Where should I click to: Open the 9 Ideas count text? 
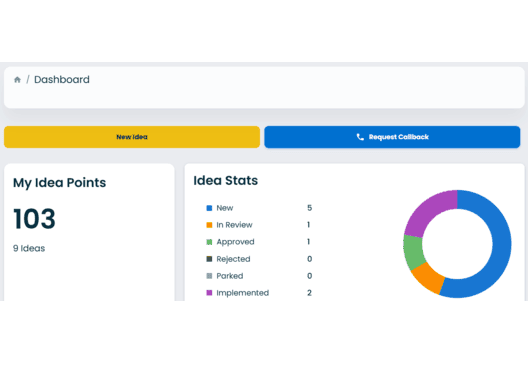pyautogui.click(x=29, y=248)
